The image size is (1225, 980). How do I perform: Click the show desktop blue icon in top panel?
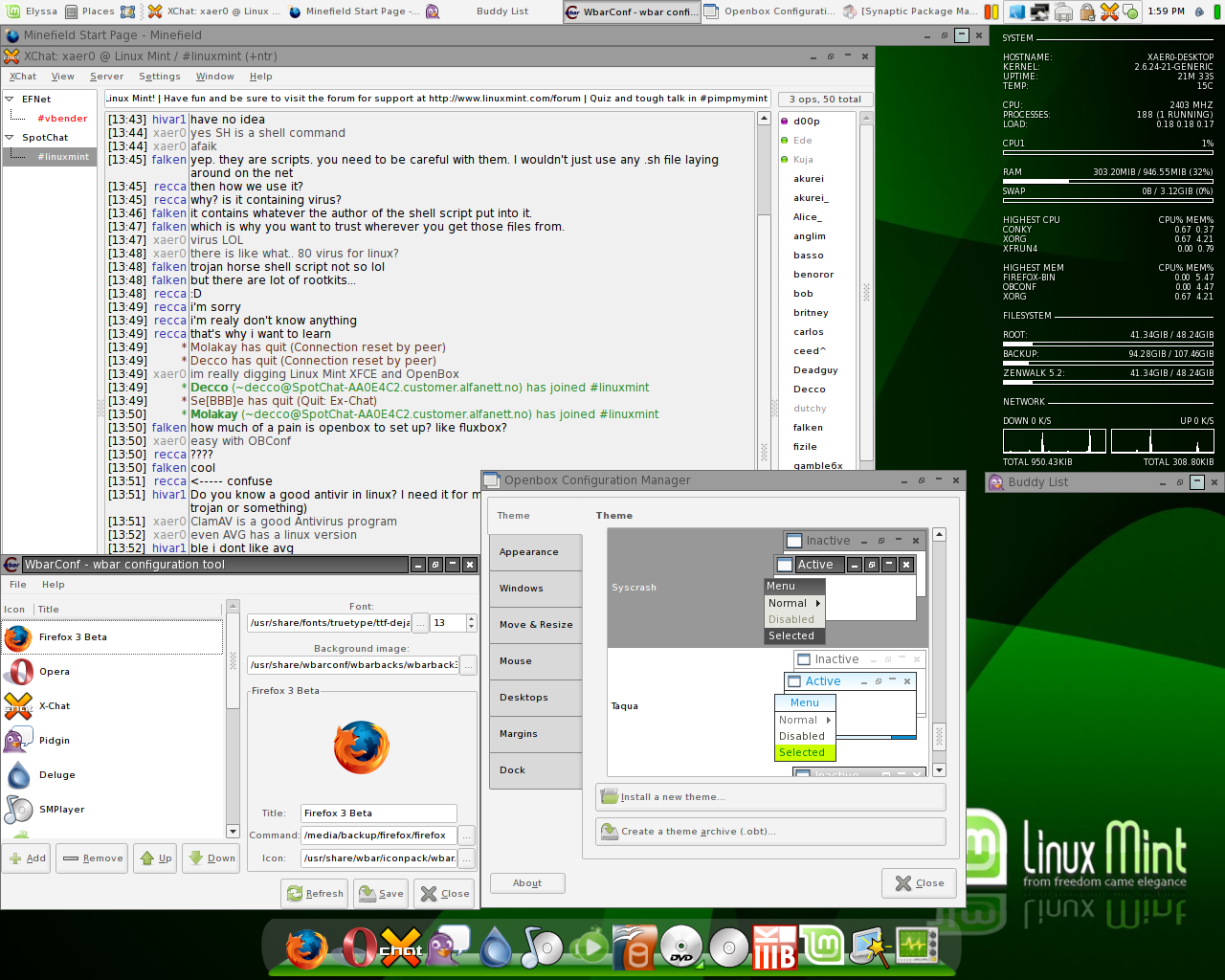click(x=1016, y=11)
